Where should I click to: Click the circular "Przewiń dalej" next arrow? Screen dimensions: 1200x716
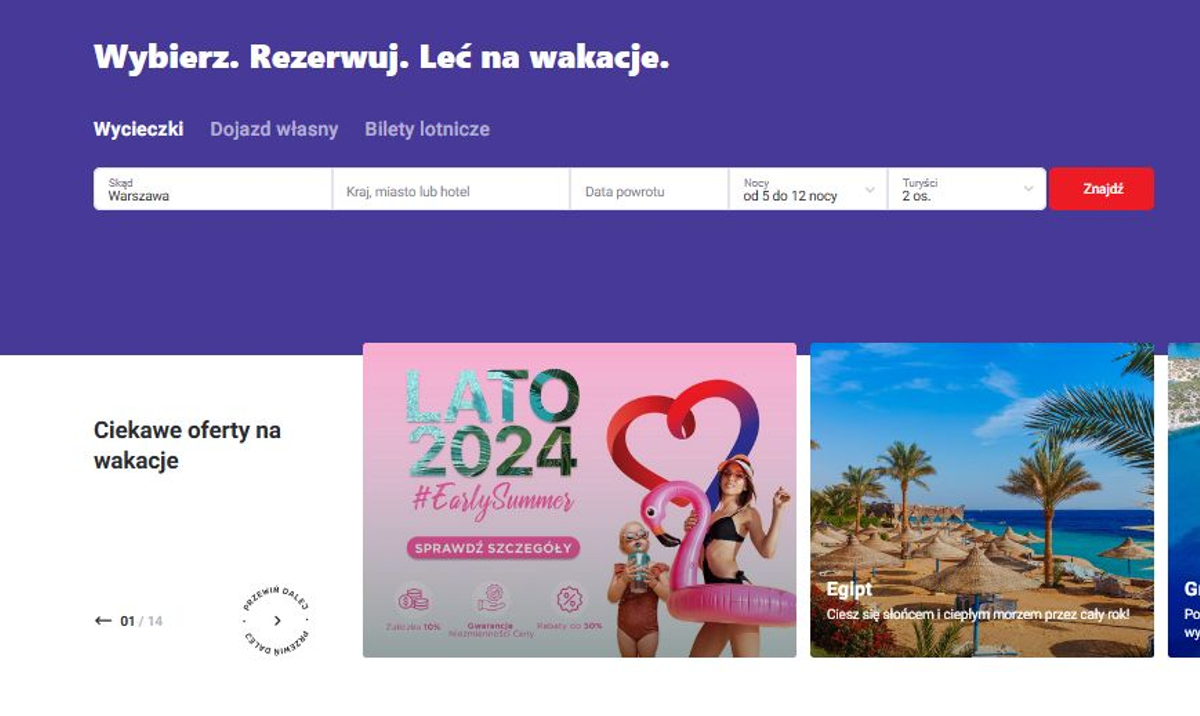pos(275,620)
